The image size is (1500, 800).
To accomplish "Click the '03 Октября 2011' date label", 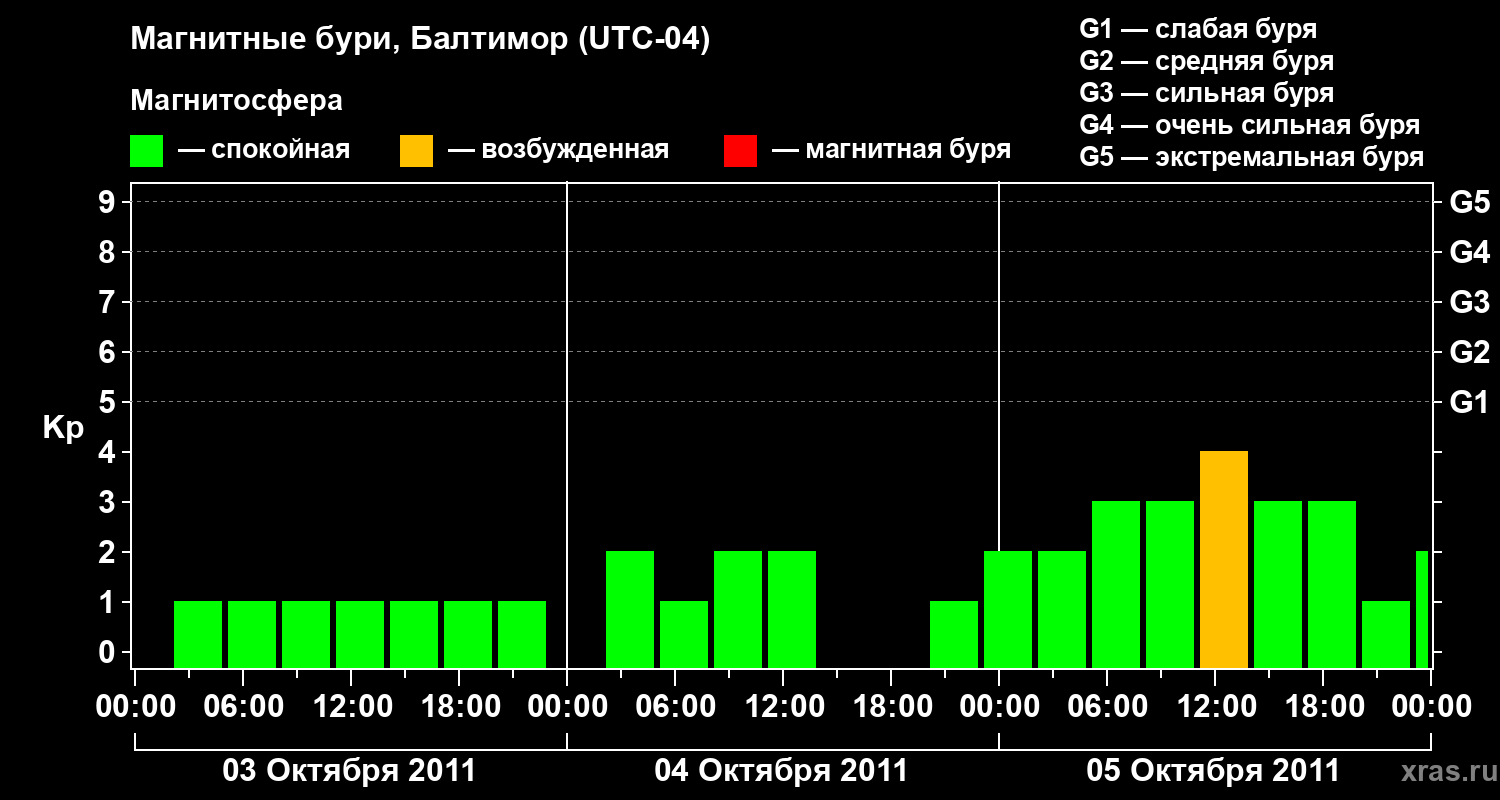I will [x=349, y=771].
